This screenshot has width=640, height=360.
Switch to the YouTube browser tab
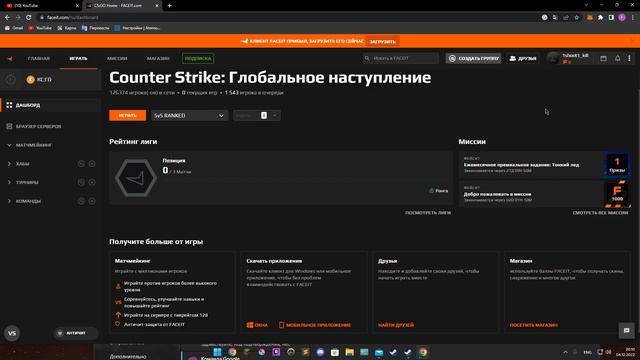(x=41, y=6)
